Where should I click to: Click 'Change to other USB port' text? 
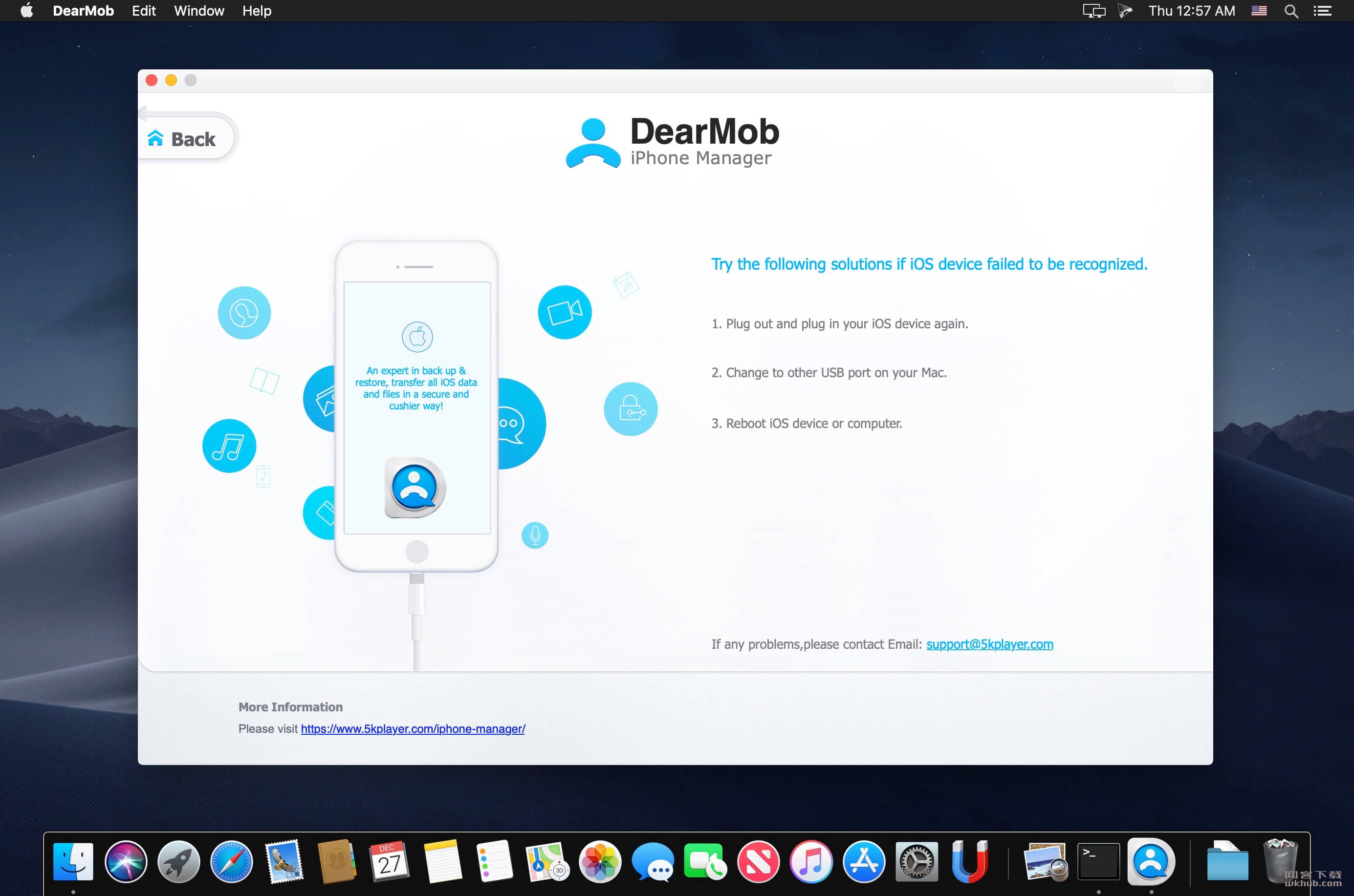coord(829,373)
